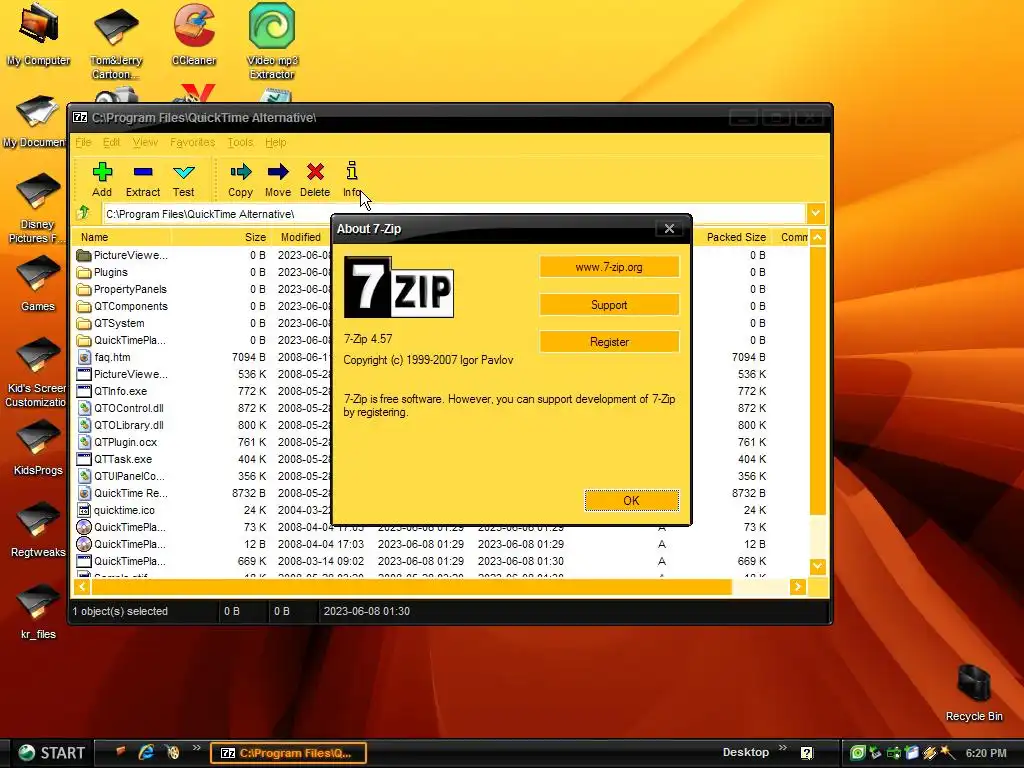Select CCleaner desktop icon
This screenshot has width=1024, height=768.
(194, 34)
